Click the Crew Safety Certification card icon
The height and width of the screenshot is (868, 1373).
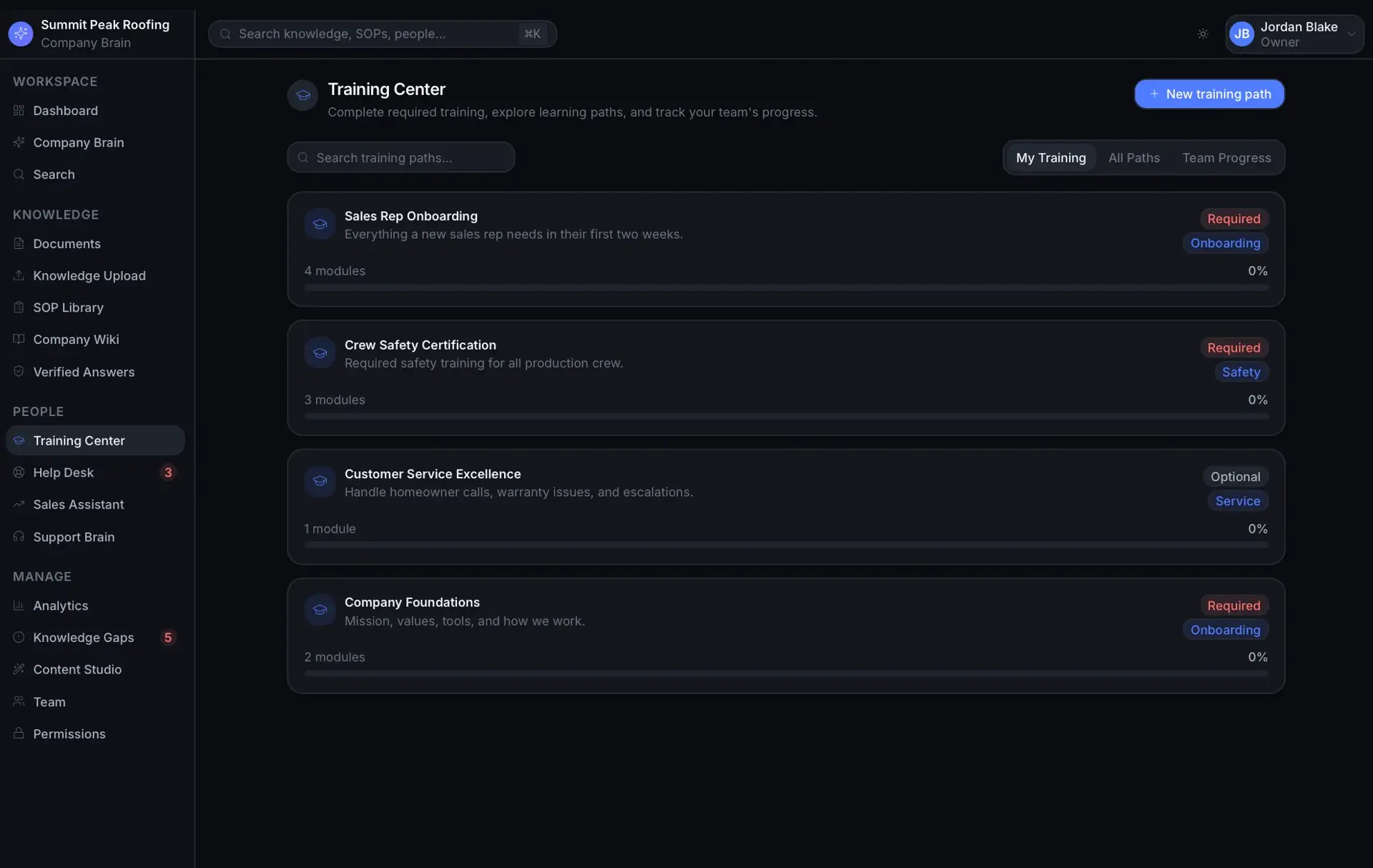[x=320, y=353]
